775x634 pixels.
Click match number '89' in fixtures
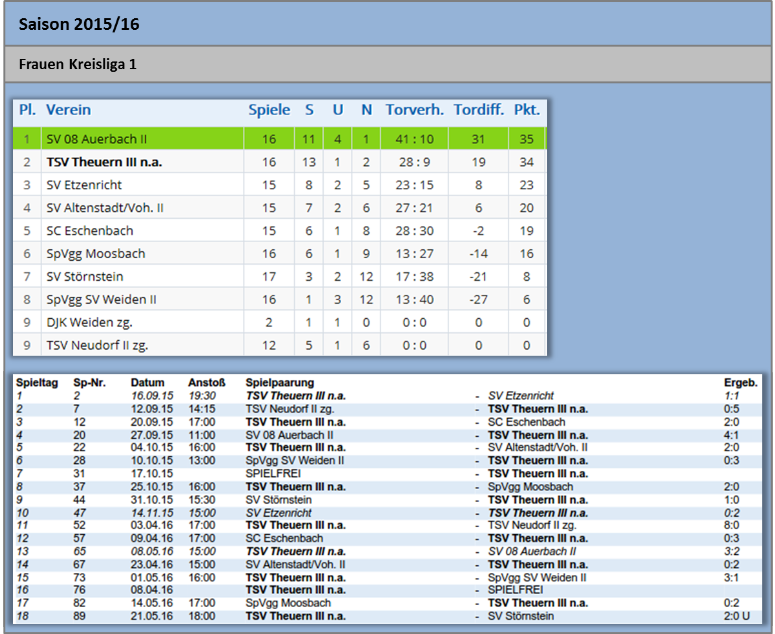(x=80, y=616)
